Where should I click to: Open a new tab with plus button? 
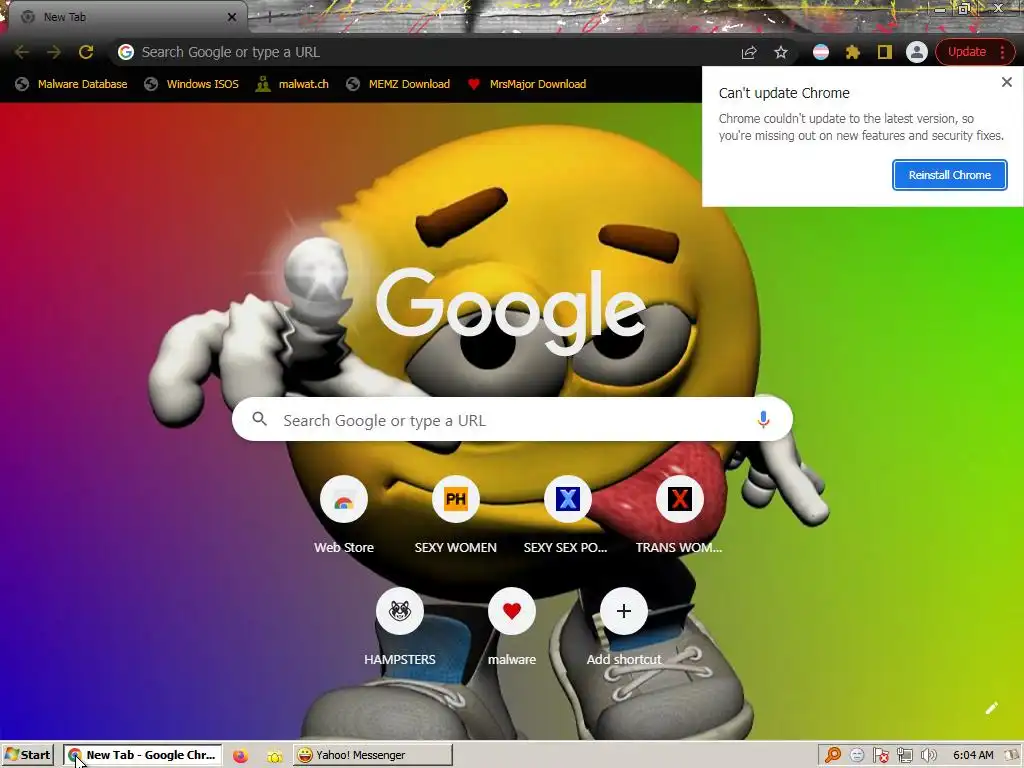[268, 17]
